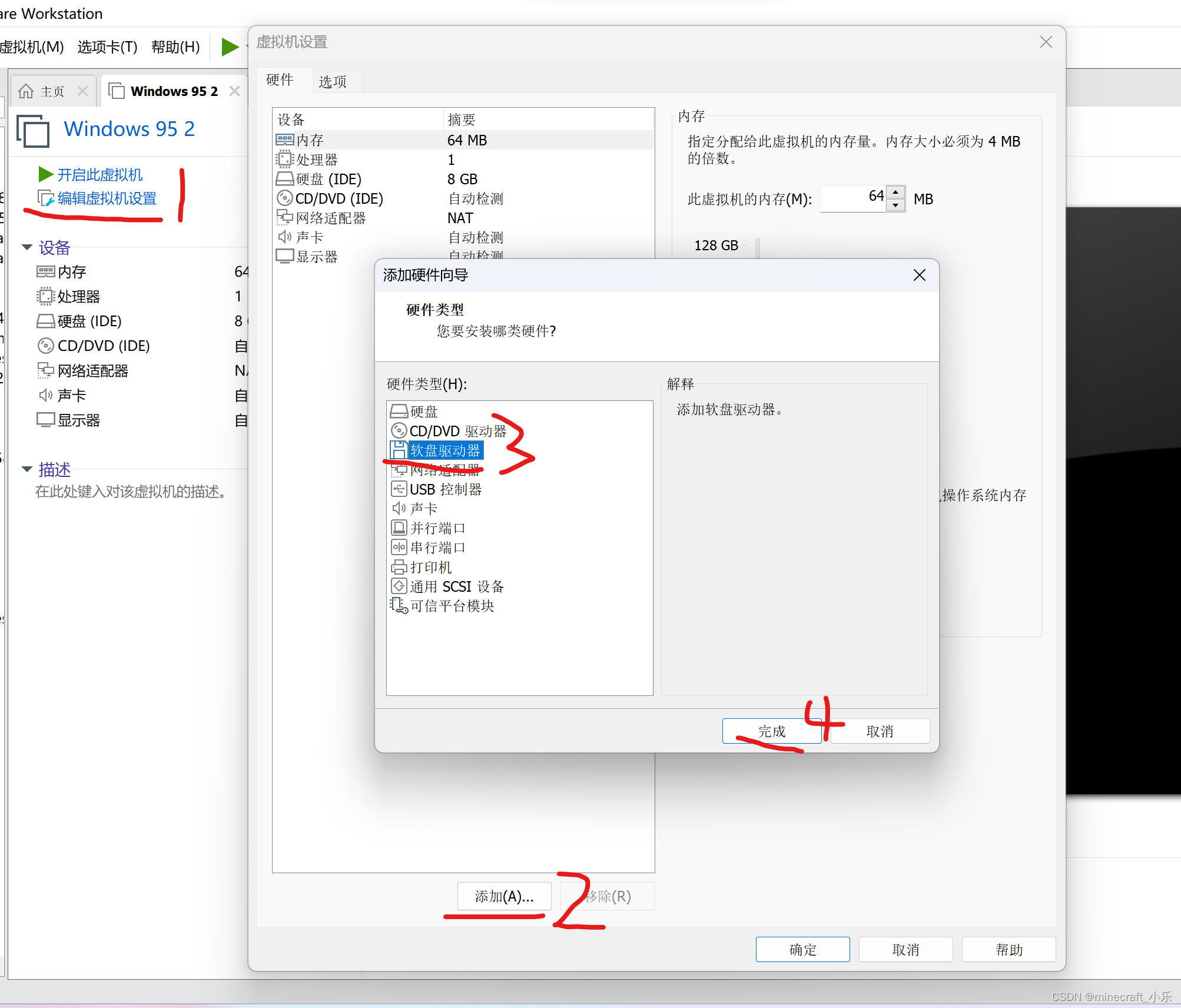Select the 显示器 device in settings list
1181x1008 pixels.
pos(316,256)
